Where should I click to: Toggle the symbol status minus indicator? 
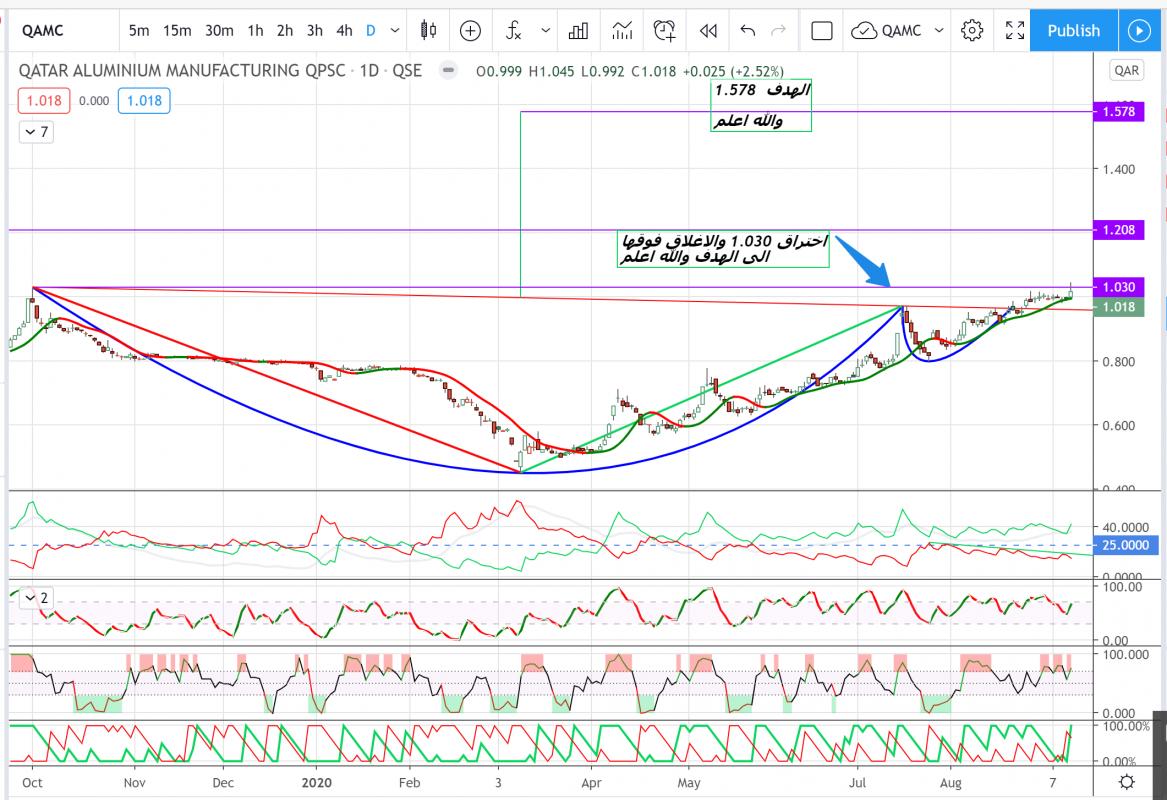tap(447, 71)
